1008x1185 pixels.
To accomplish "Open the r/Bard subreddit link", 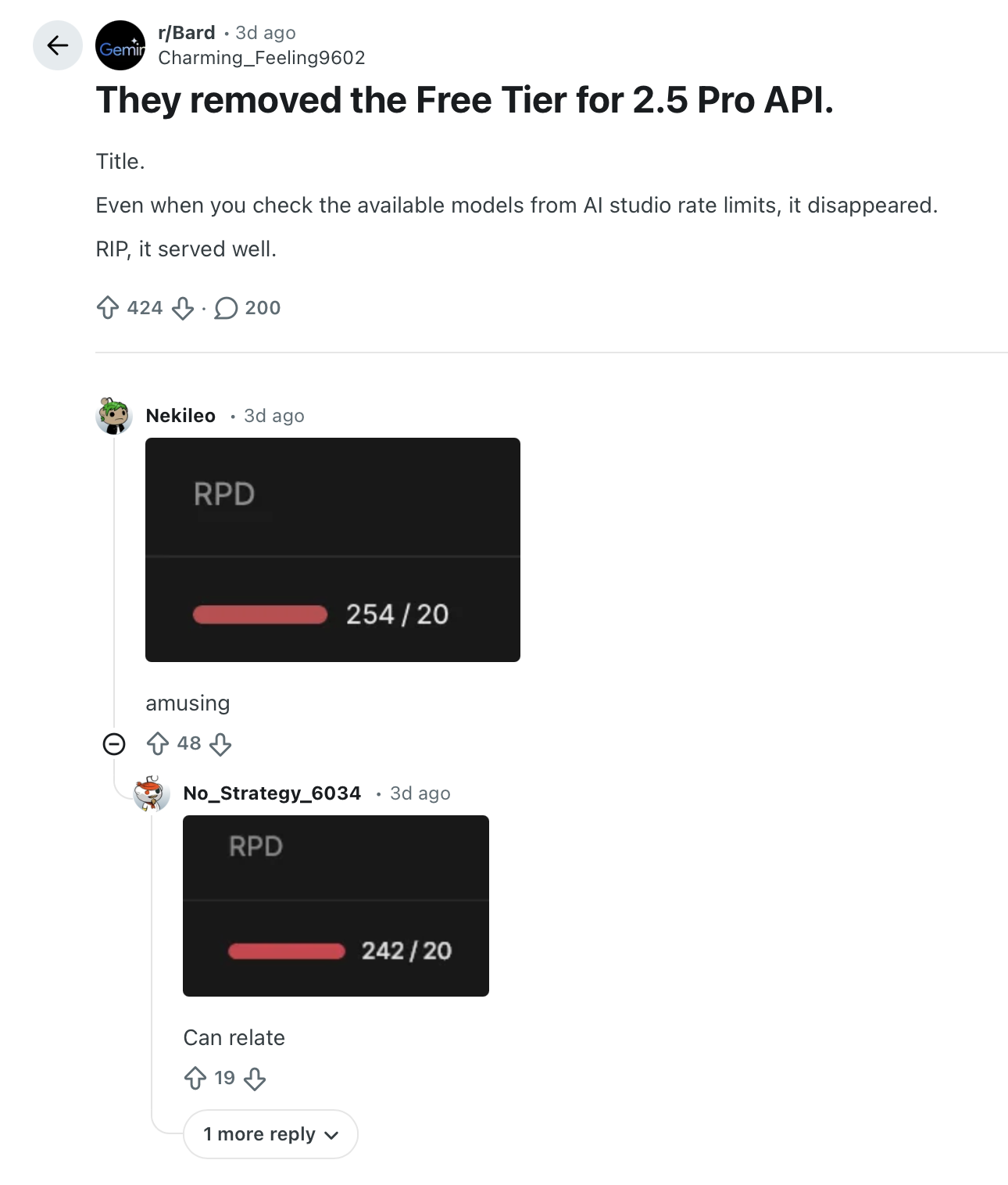I will [x=187, y=33].
